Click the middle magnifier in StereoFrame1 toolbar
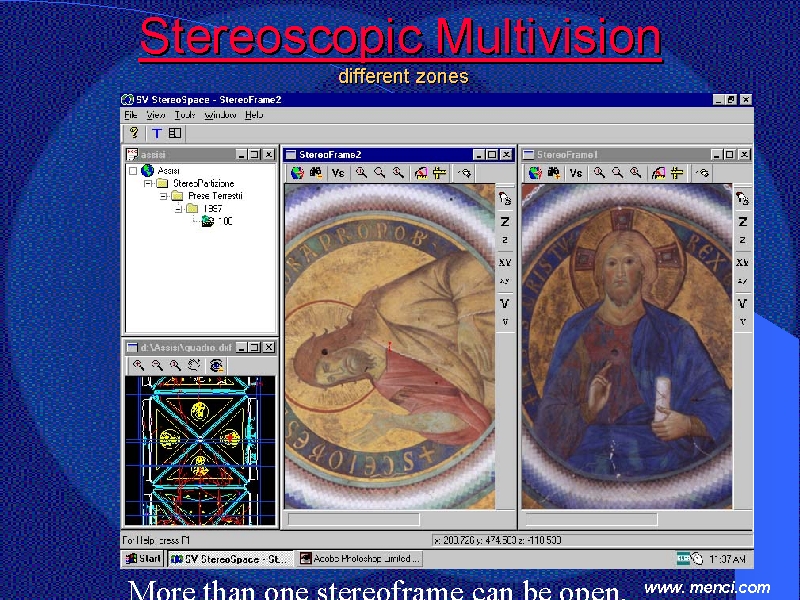 (x=617, y=173)
